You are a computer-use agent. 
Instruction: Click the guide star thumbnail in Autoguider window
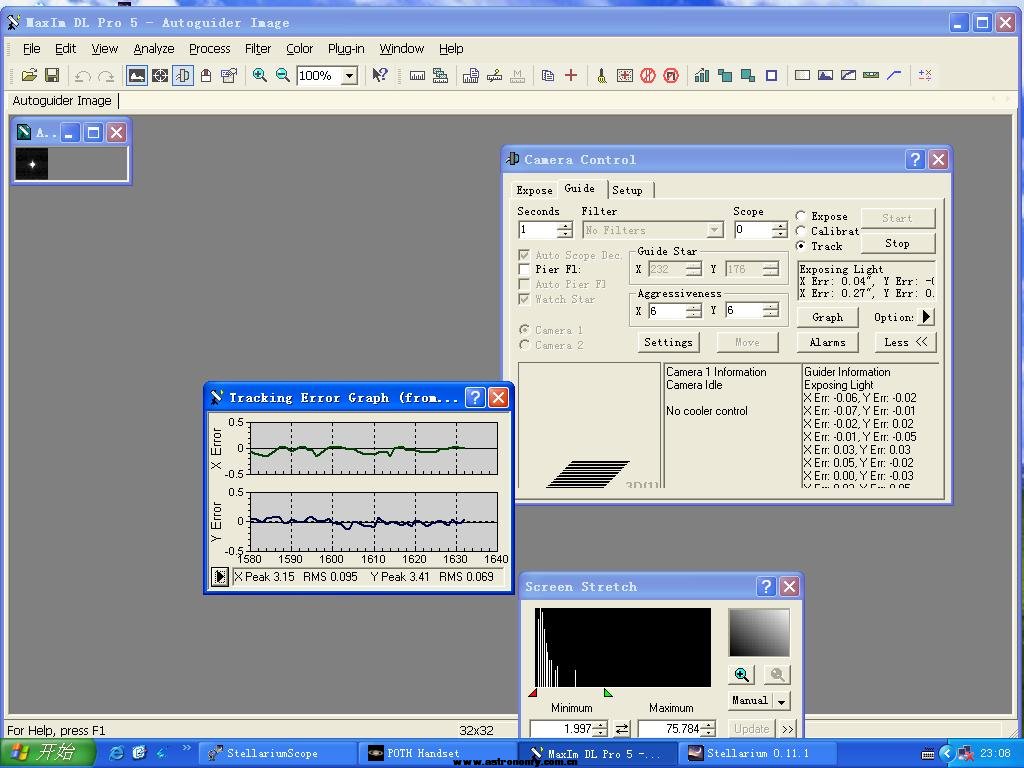click(32, 164)
